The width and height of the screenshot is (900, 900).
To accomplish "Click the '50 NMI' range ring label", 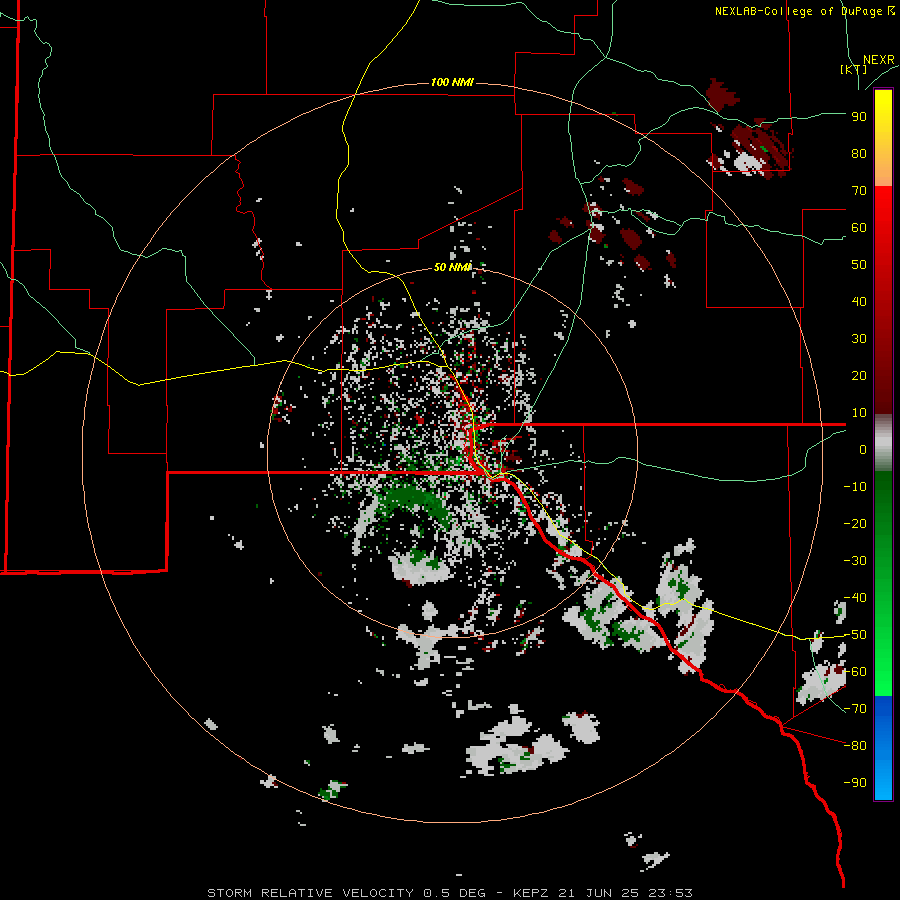I will point(452,267).
